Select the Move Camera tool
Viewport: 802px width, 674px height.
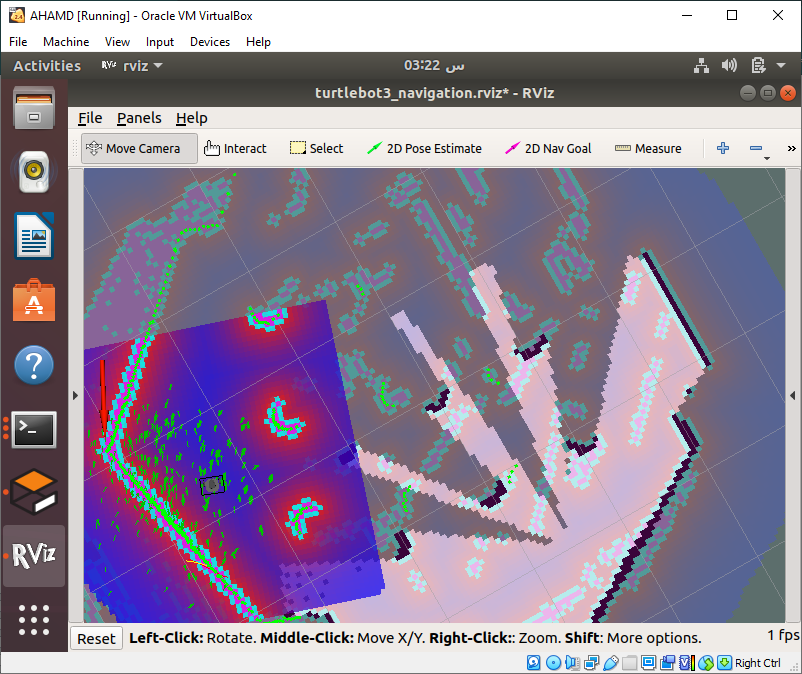[139, 149]
